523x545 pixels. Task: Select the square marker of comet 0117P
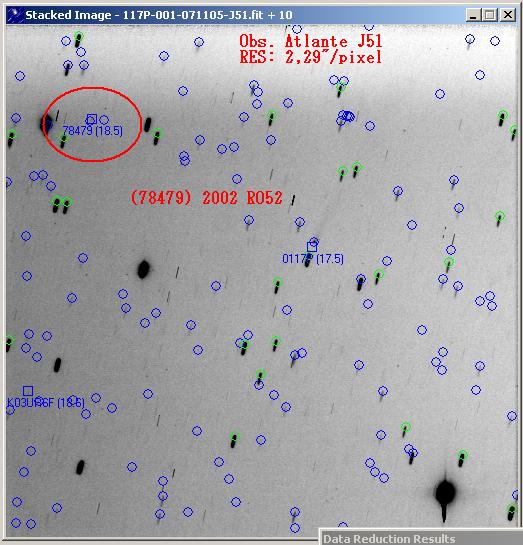coord(312,247)
